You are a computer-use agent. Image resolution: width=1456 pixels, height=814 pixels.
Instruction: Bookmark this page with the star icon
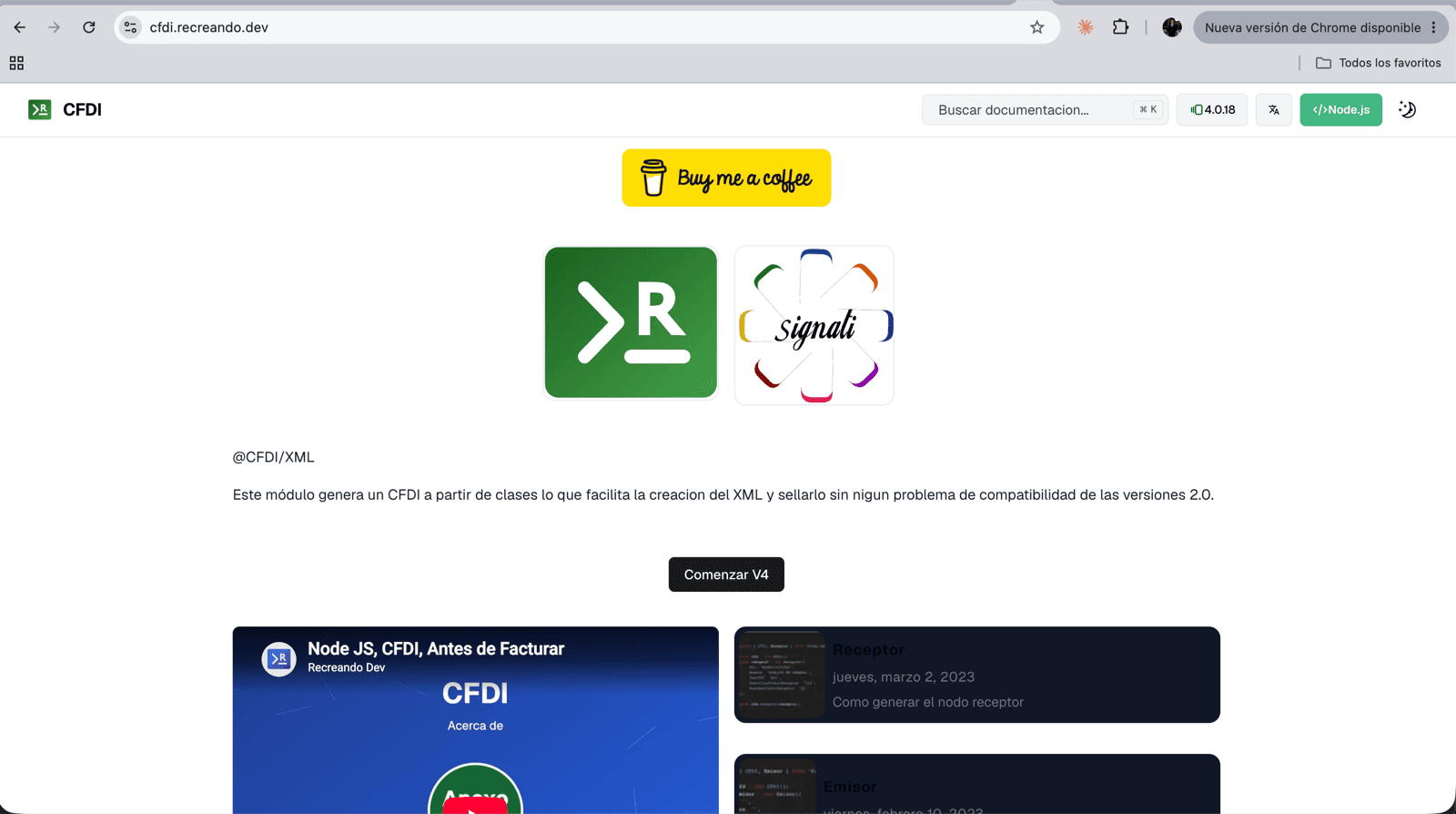click(1036, 27)
